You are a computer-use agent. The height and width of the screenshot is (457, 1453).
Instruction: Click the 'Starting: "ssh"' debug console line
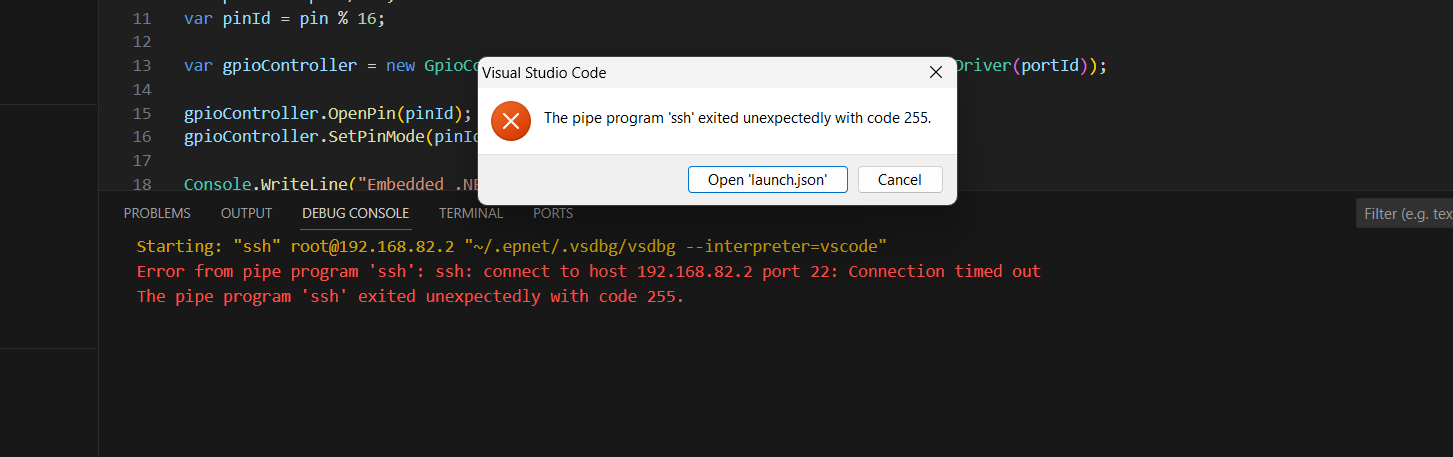512,246
